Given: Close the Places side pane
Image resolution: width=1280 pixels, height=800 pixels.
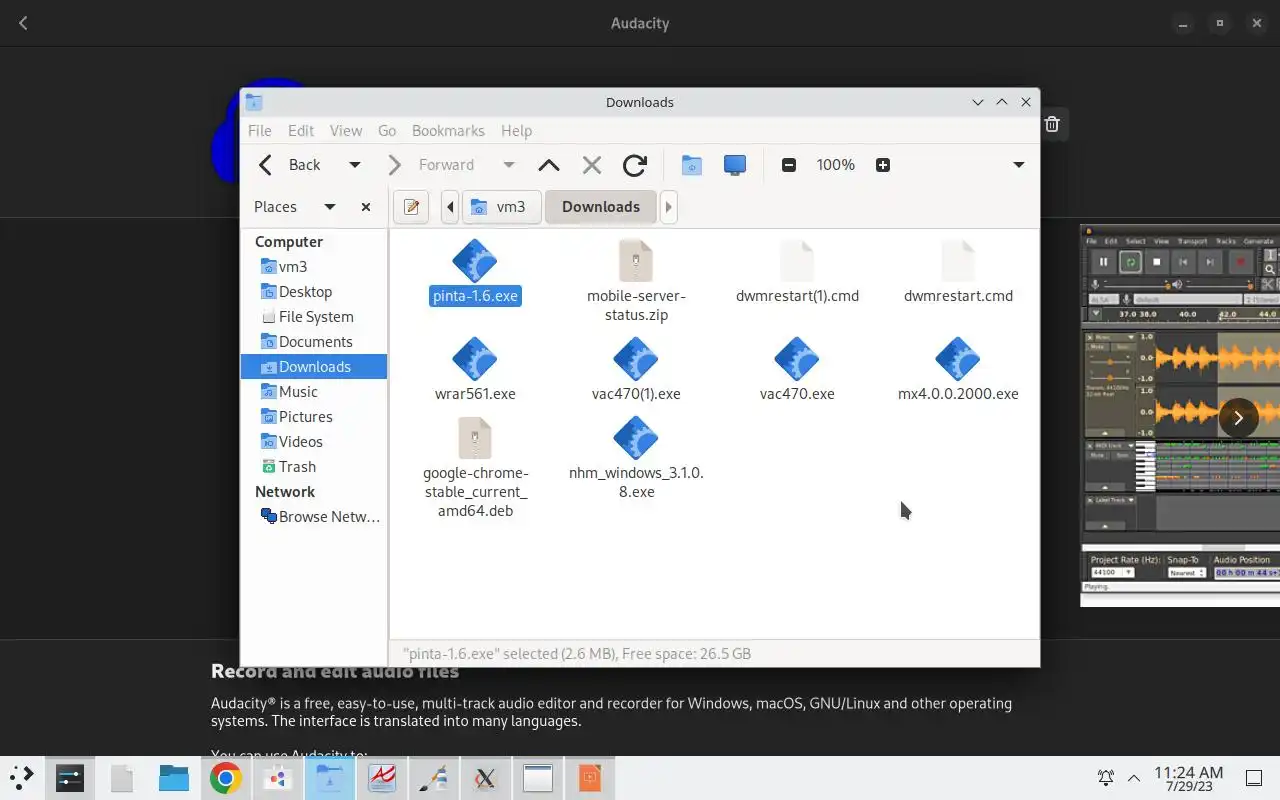Looking at the screenshot, I should 366,207.
